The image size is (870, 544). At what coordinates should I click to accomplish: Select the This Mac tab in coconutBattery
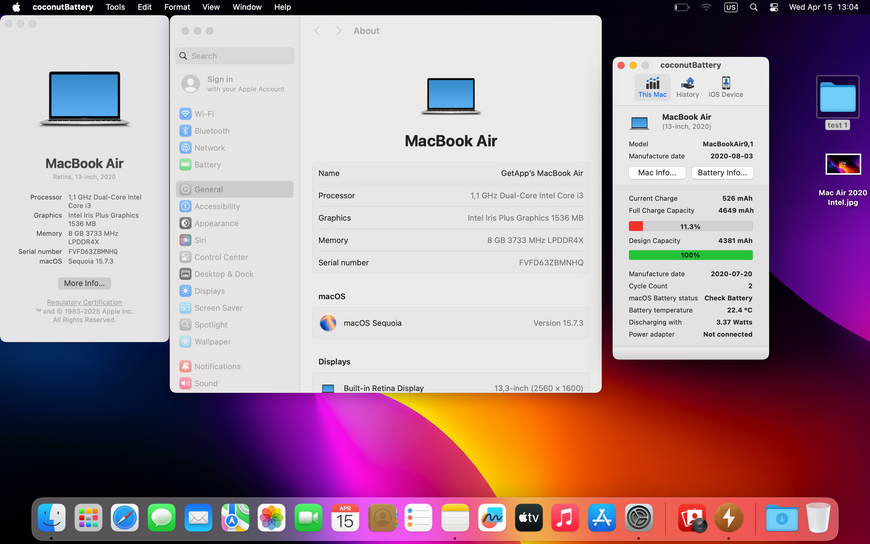pyautogui.click(x=652, y=87)
